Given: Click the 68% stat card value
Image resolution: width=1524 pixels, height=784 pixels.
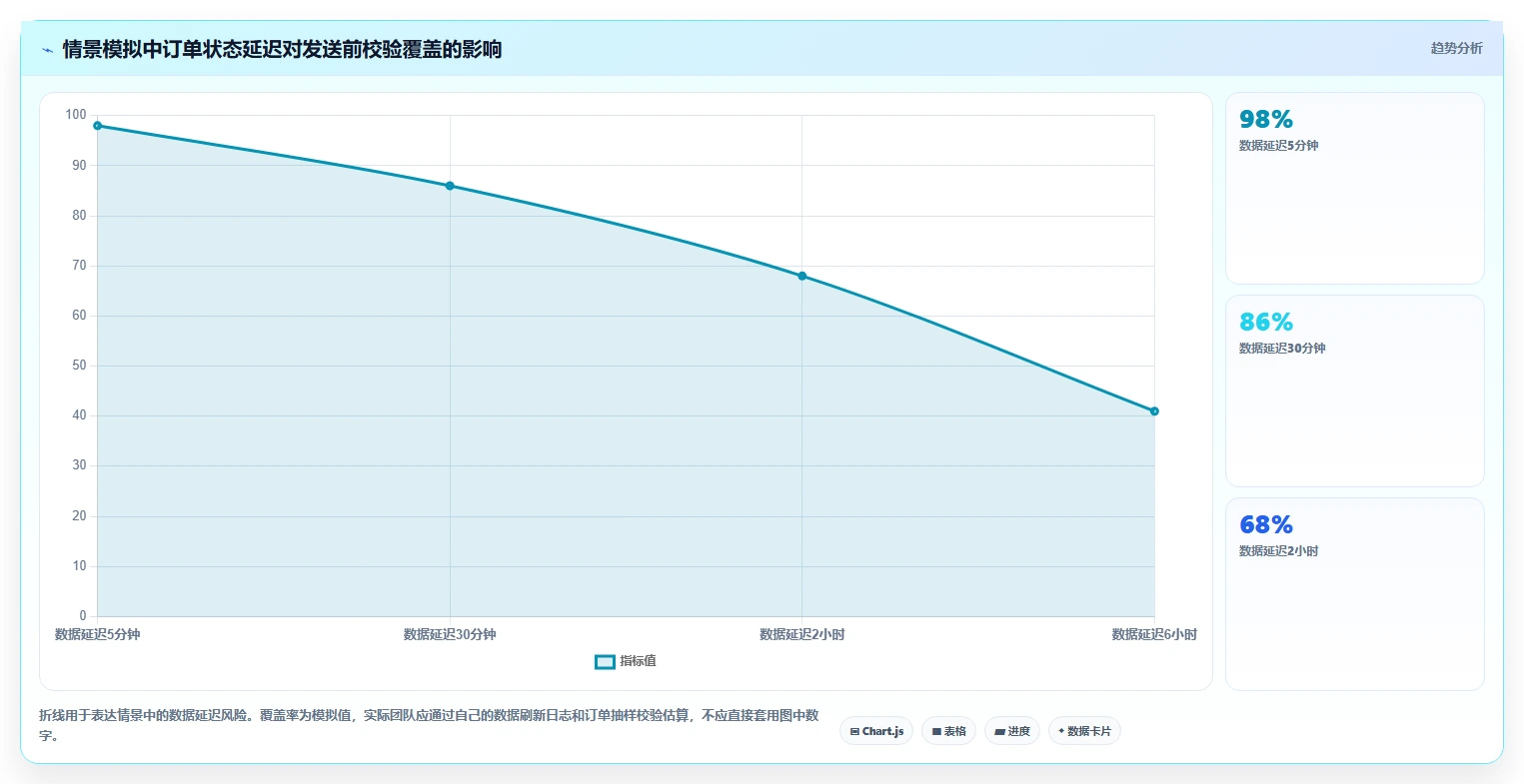Looking at the screenshot, I should [x=1266, y=525].
